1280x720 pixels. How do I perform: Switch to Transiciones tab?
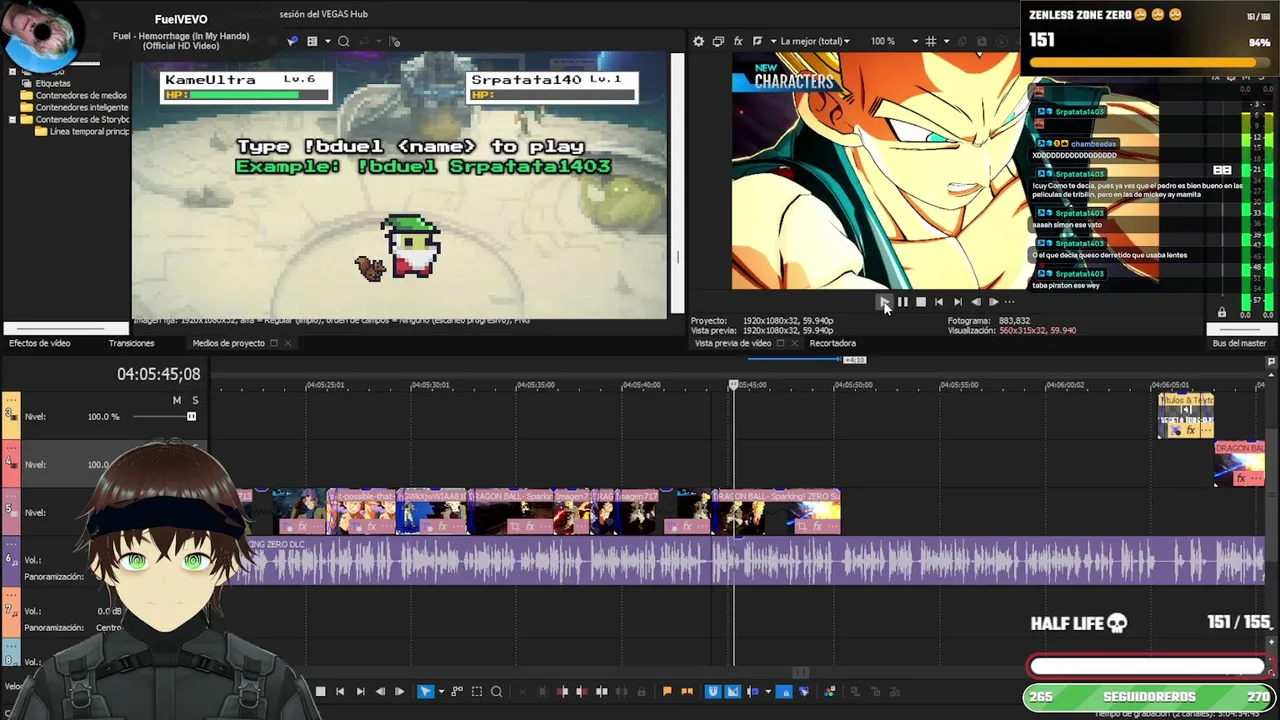[x=131, y=343]
